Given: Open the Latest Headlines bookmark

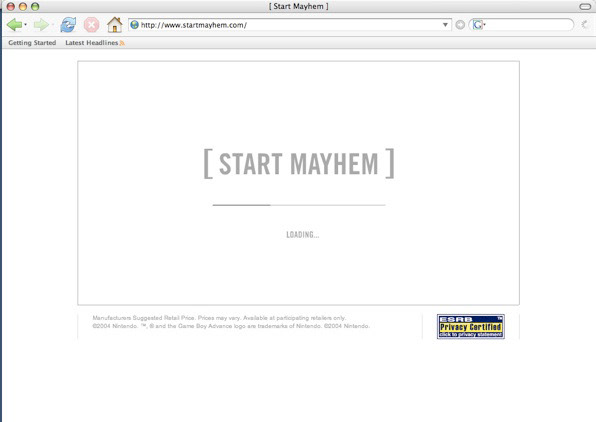Looking at the screenshot, I should (92, 43).
